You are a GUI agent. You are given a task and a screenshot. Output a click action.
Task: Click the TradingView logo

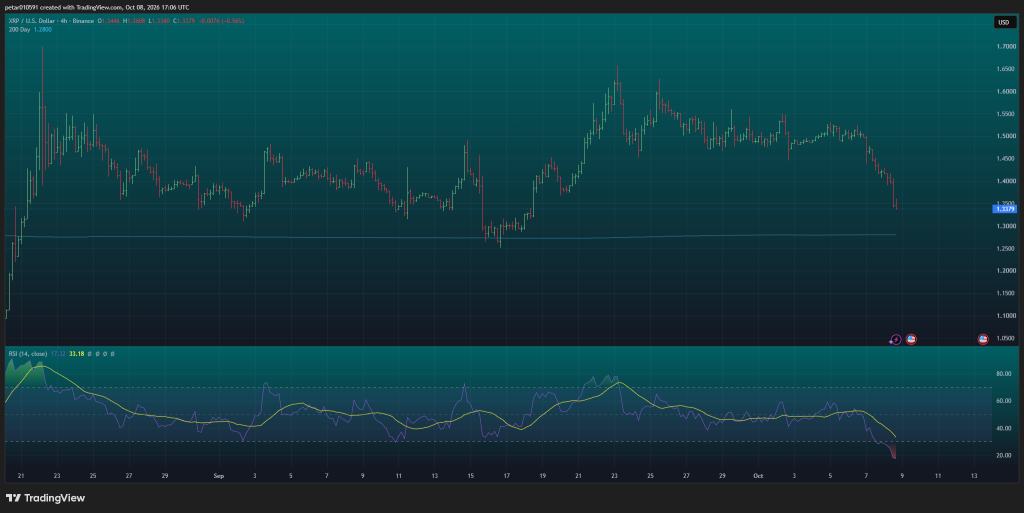[45, 498]
